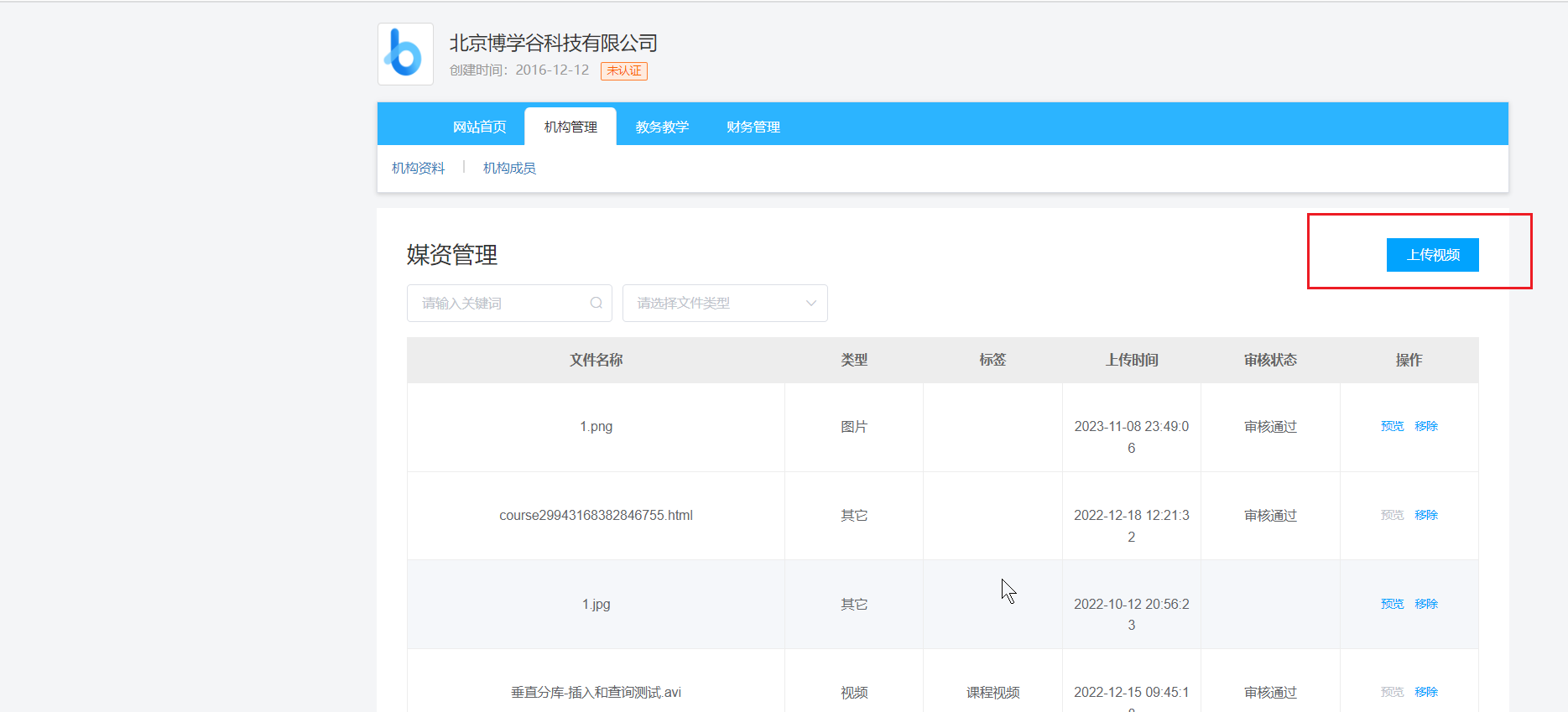The image size is (1568, 712).
Task: Select the 机构管理 tab
Action: tap(570, 127)
